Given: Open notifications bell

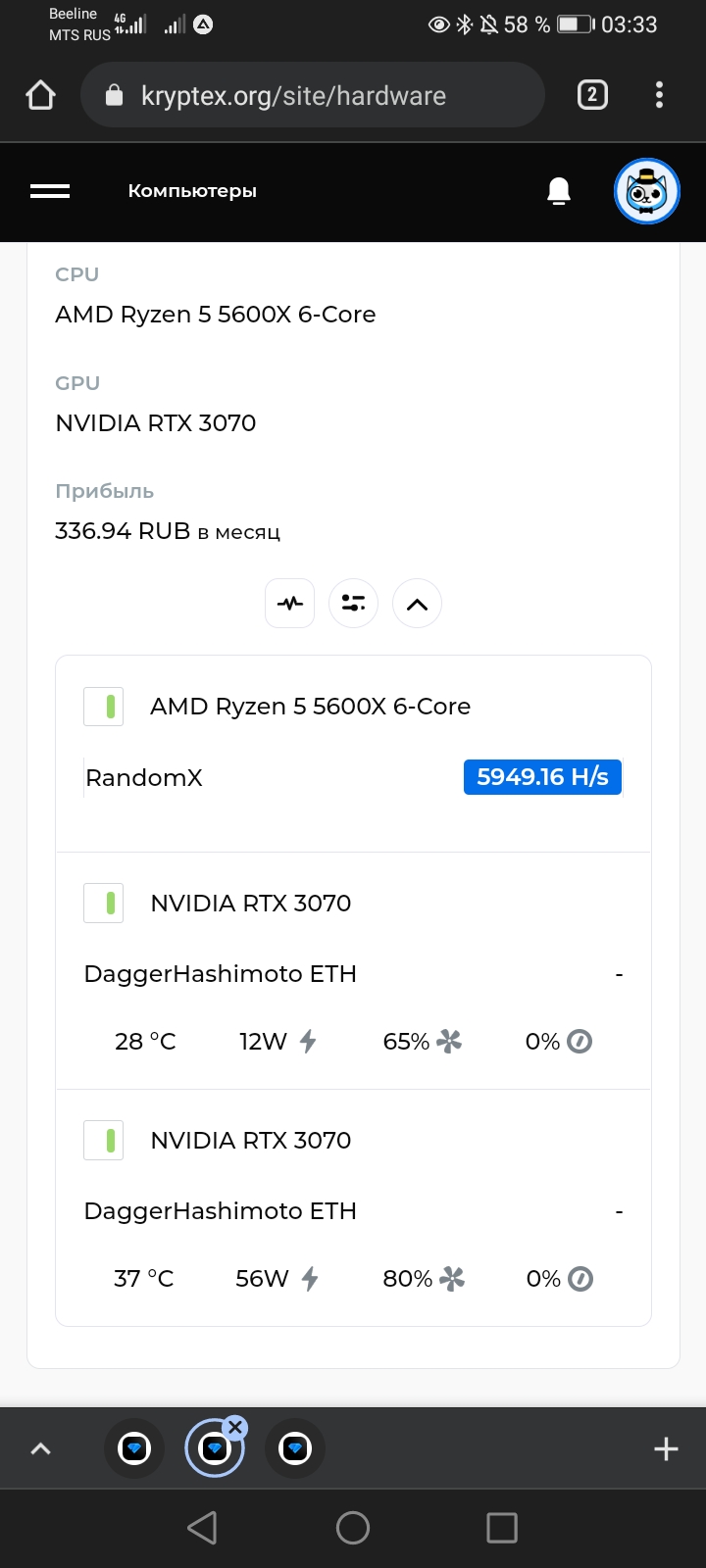Looking at the screenshot, I should (559, 191).
